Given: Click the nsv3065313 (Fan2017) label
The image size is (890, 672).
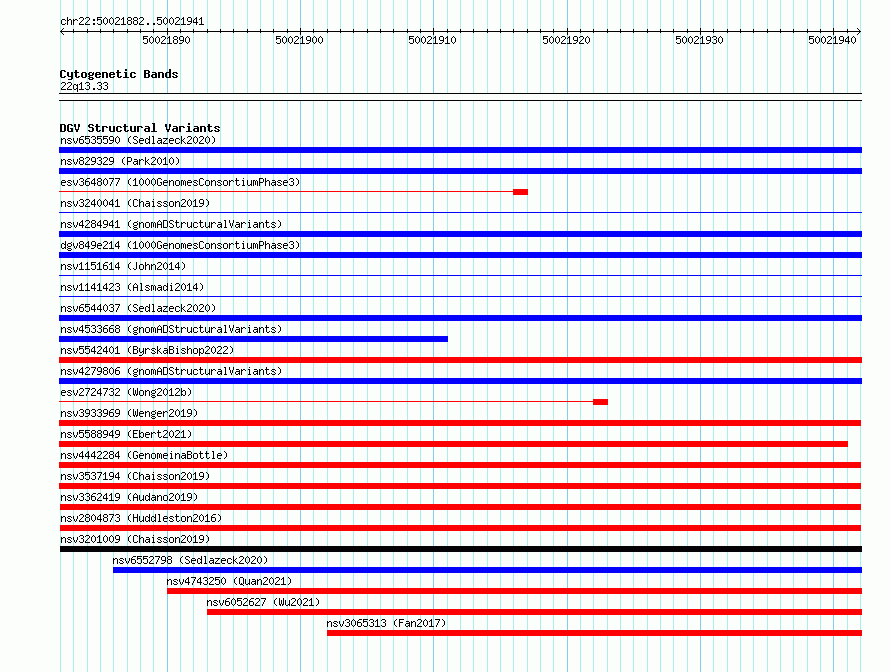Looking at the screenshot, I should 386,623.
